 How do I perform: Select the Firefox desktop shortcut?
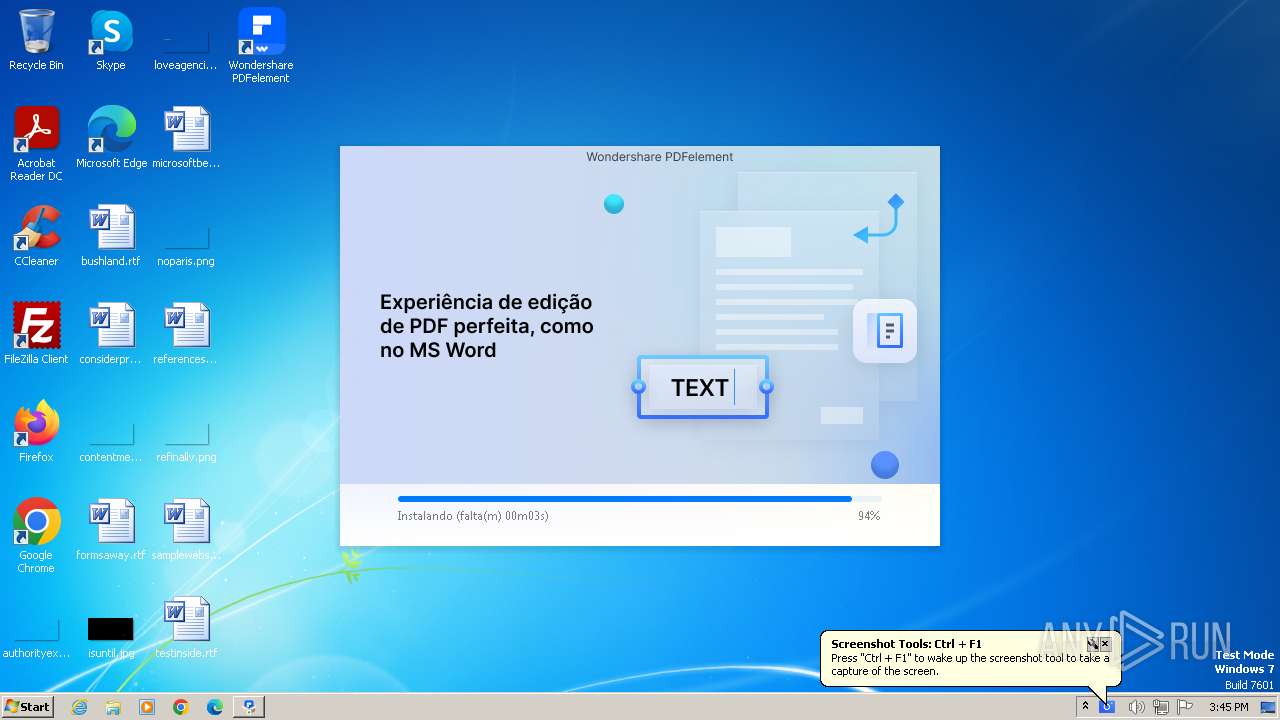[36, 431]
